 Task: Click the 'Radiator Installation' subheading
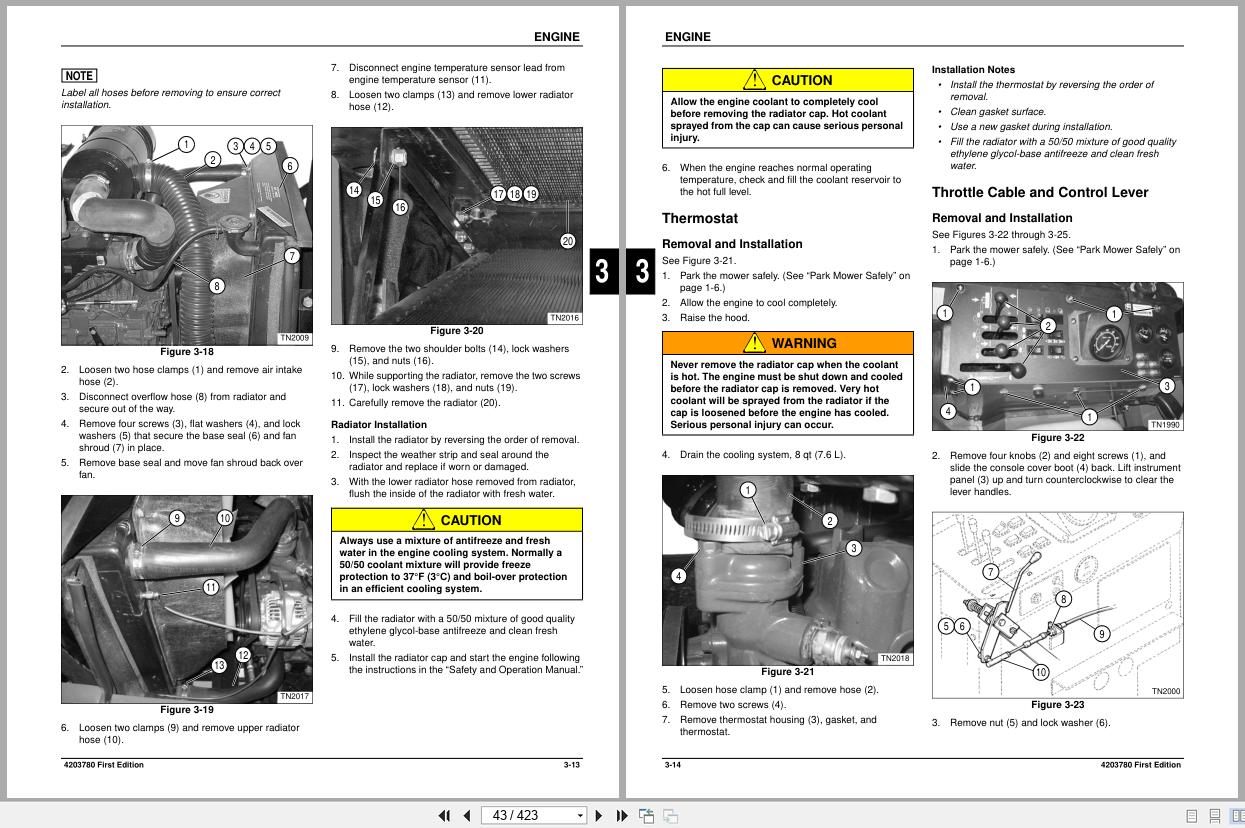tap(379, 425)
